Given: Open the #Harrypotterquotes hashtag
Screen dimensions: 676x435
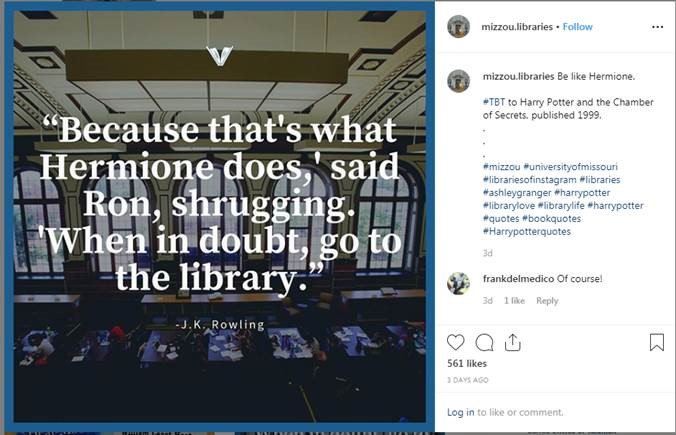Looking at the screenshot, I should point(527,232).
